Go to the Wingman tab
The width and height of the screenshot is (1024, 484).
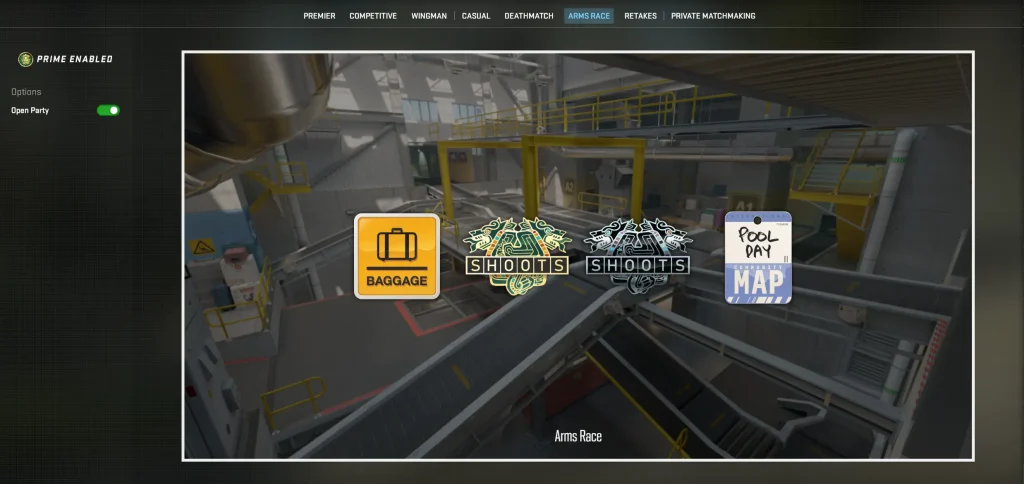tap(429, 16)
